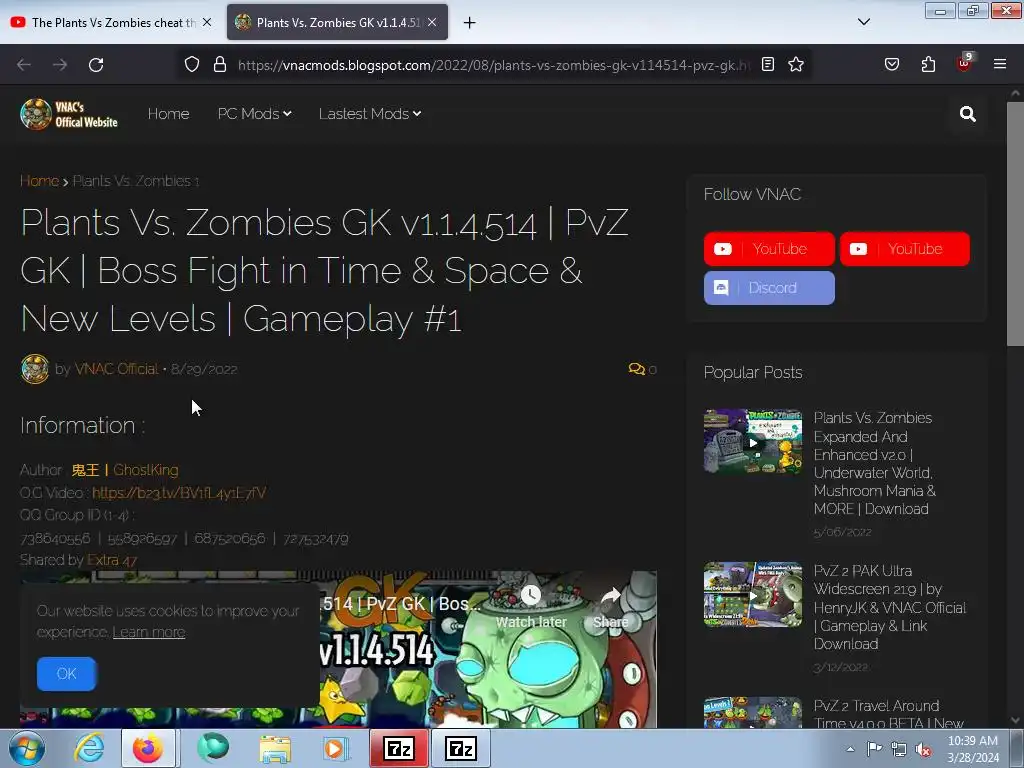Click the address bar URL field
This screenshot has width=1024, height=768.
[493, 65]
